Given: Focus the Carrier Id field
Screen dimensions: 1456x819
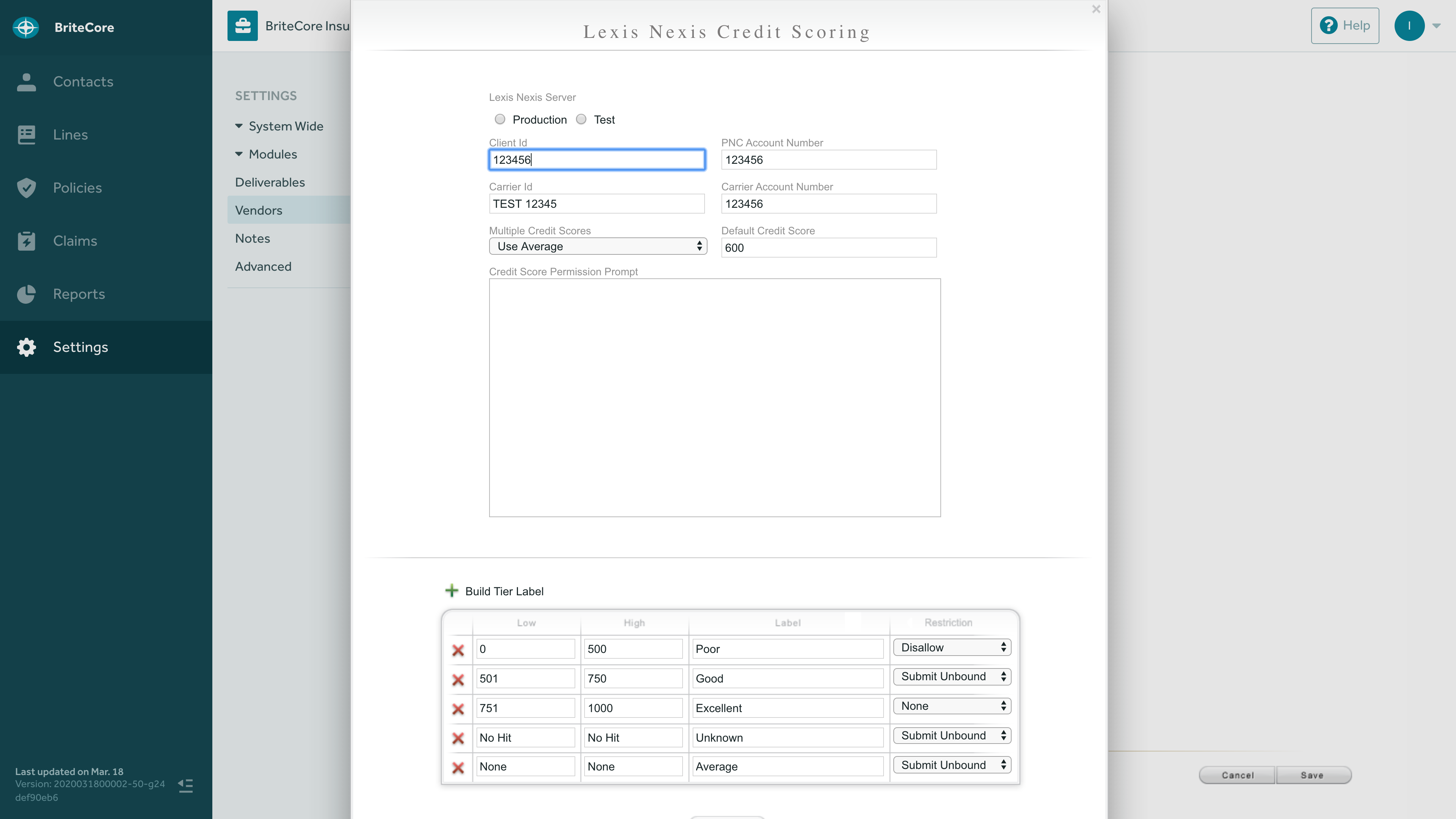Looking at the screenshot, I should tap(597, 204).
